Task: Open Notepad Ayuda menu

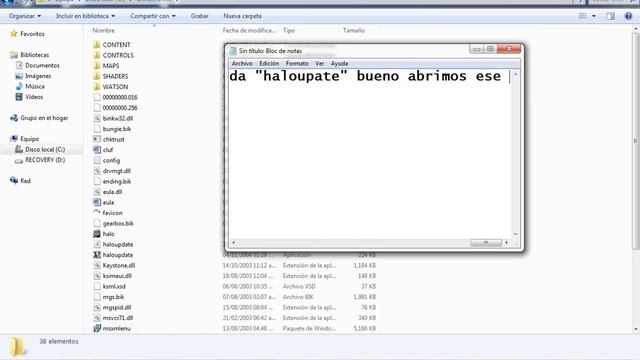Action: pyautogui.click(x=339, y=63)
